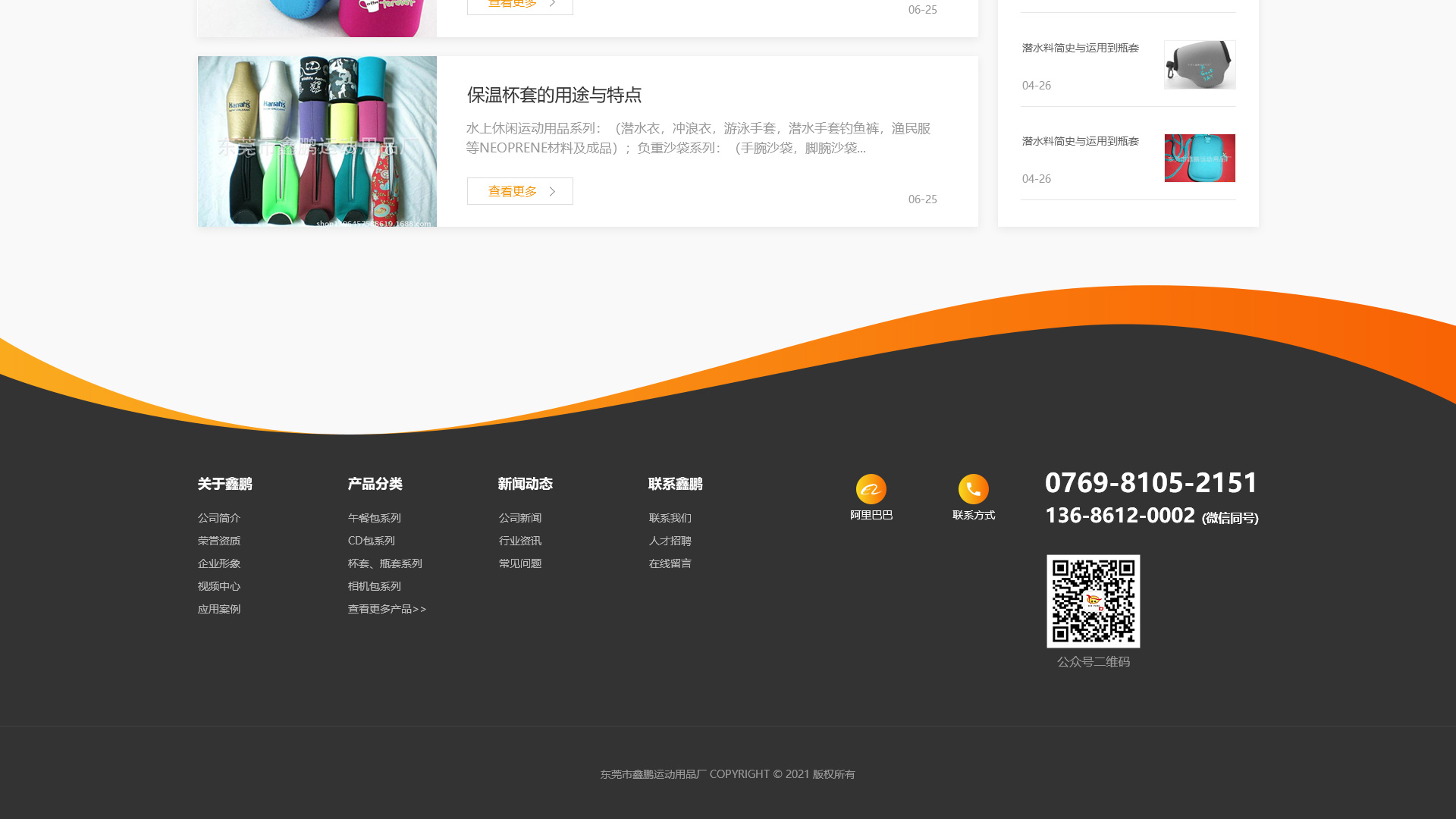The image size is (1456, 819).
Task: Open the gray camera pouch thumbnail in sidebar
Action: pos(1199,65)
